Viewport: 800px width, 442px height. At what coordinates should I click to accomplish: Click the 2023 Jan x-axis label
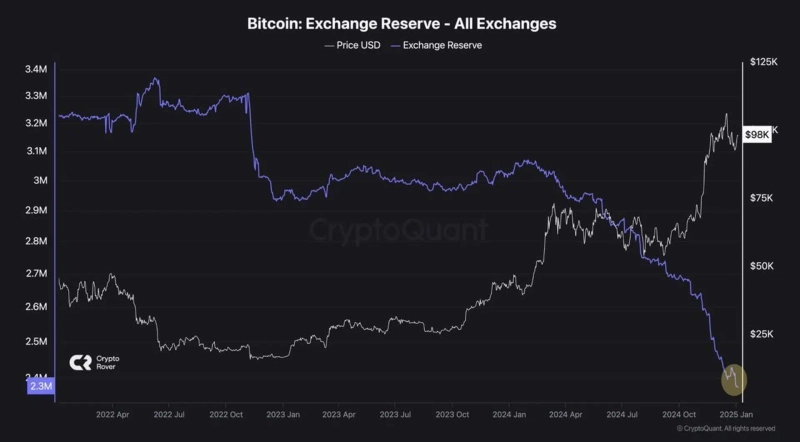[283, 413]
